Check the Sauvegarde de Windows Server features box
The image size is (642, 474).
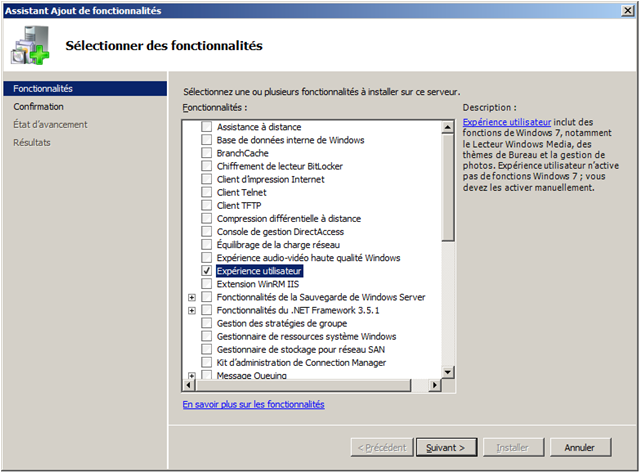click(207, 297)
